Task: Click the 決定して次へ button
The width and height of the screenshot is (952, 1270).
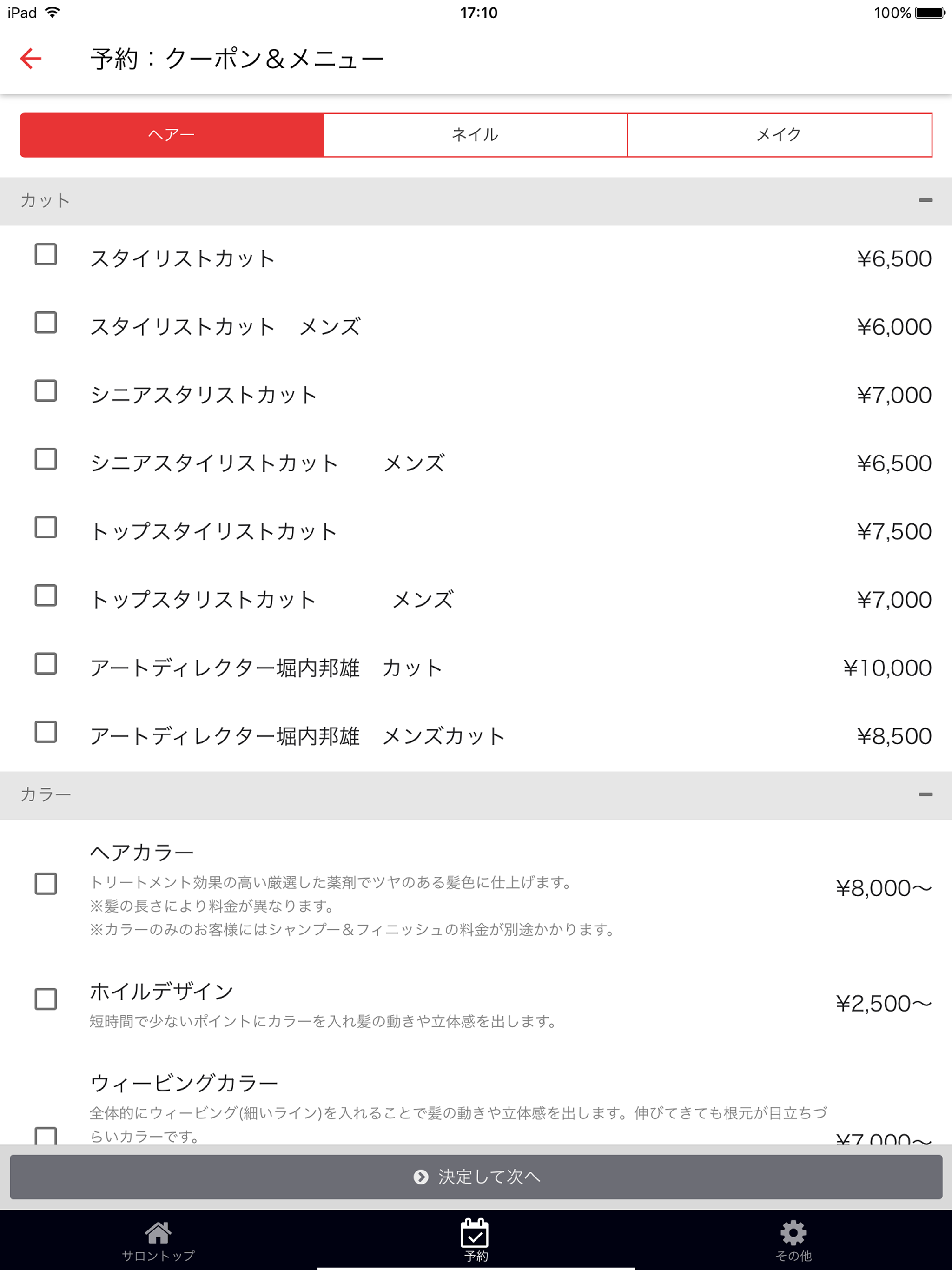Action: tap(476, 1177)
